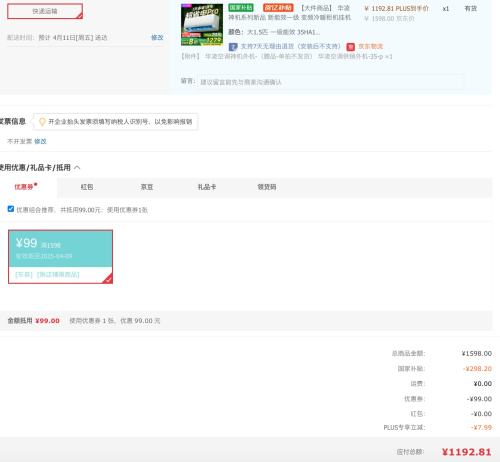Open the air conditioner product thumbnail

click(202, 25)
